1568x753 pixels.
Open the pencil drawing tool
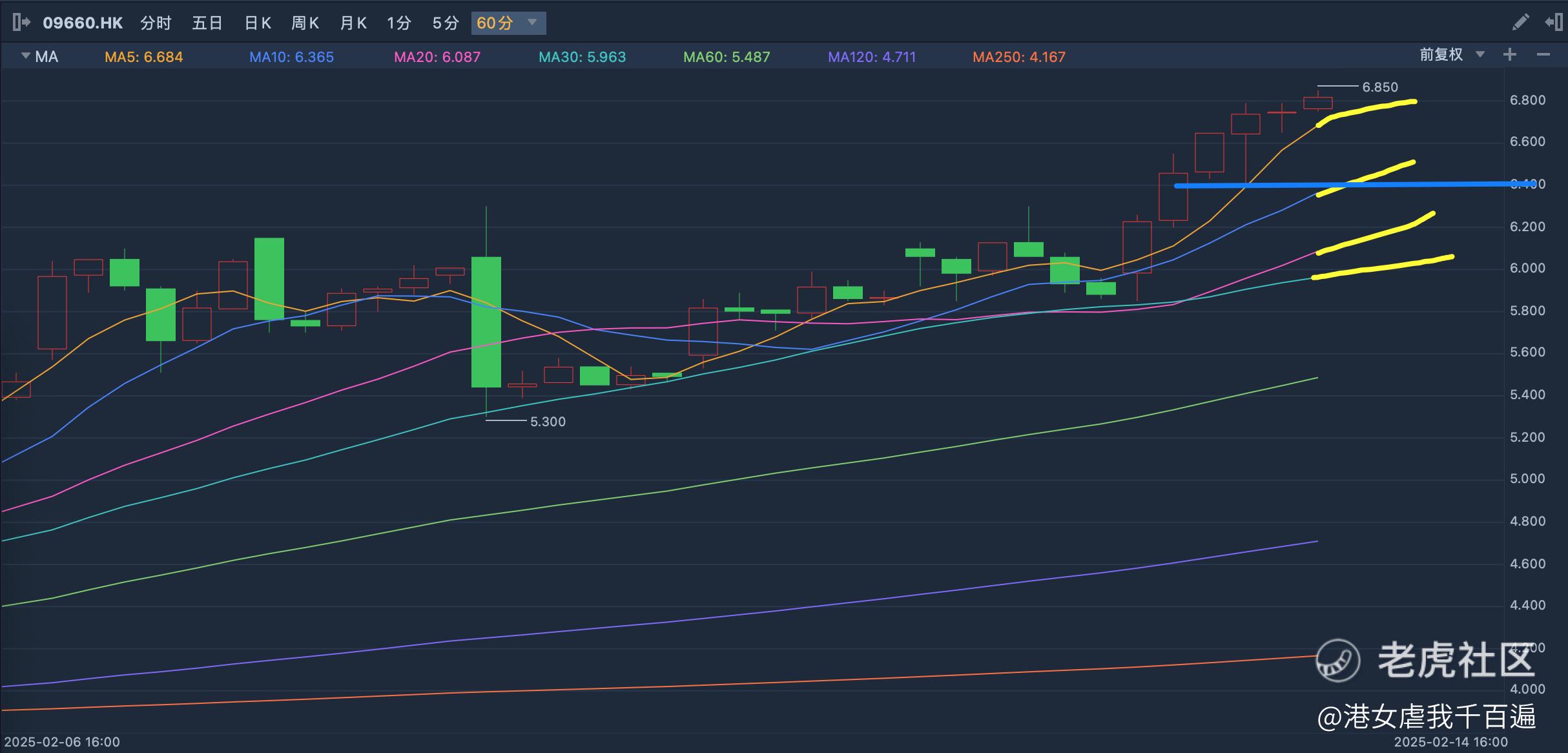point(1521,23)
